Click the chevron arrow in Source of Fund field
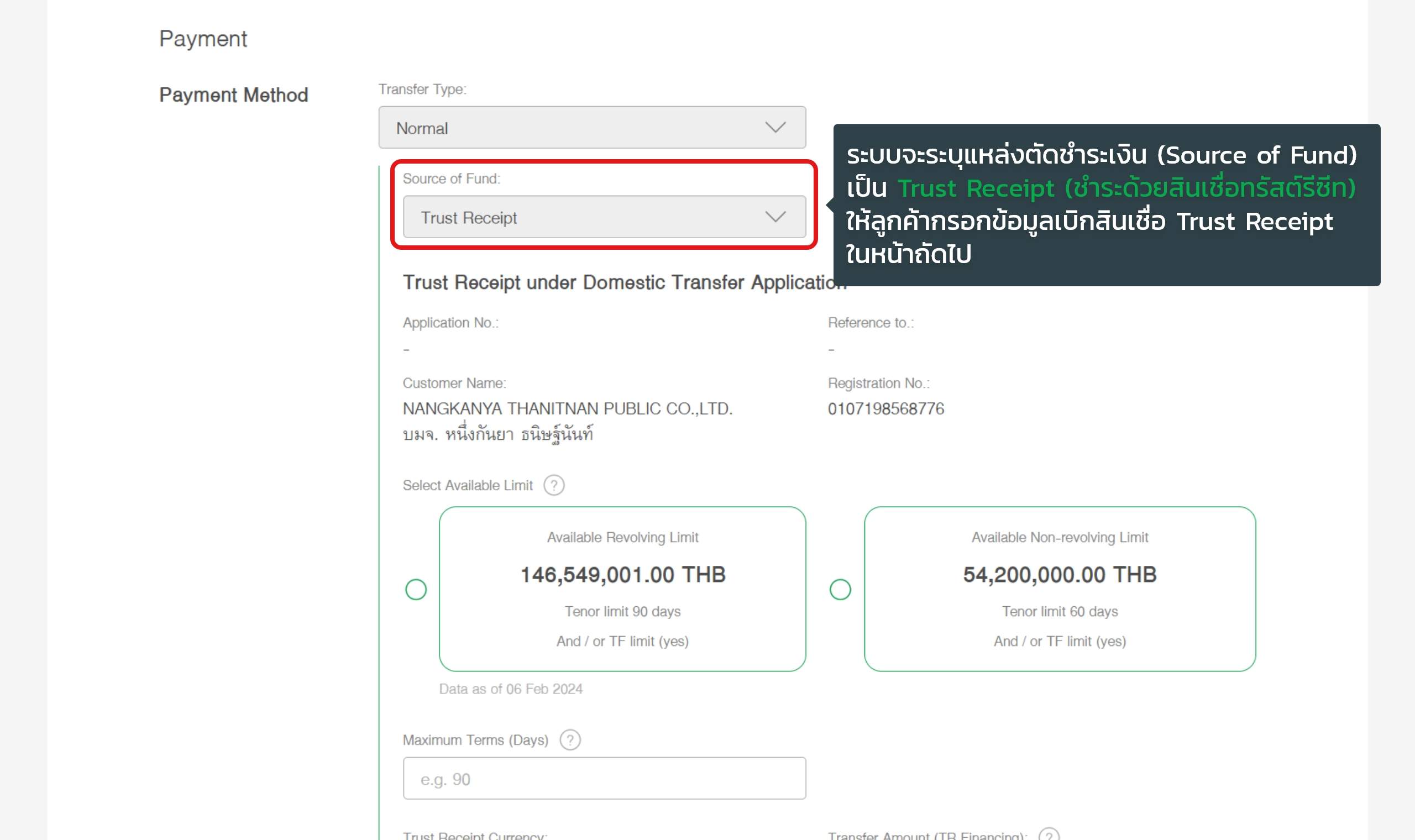Image resolution: width=1415 pixels, height=840 pixels. pyautogui.click(x=775, y=217)
